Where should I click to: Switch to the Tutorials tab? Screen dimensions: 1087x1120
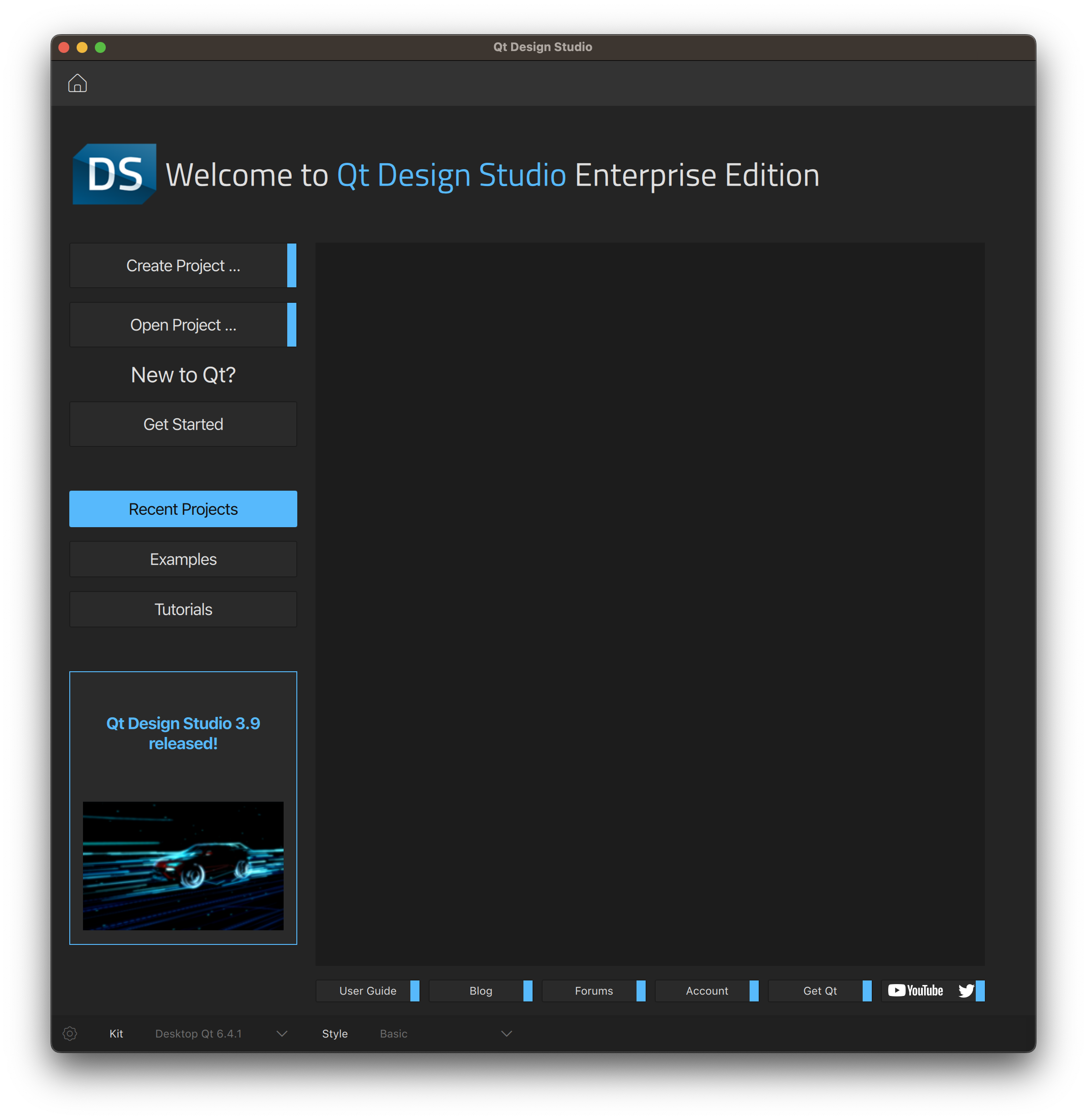click(183, 609)
